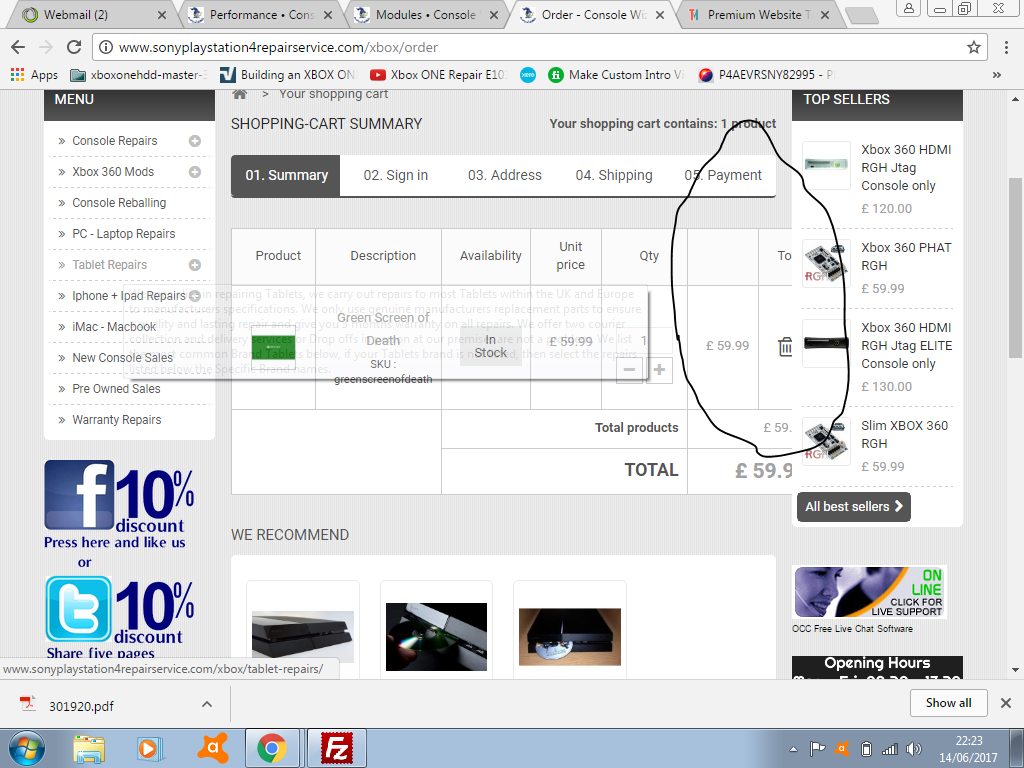Open first recommended PS4 console thumbnail
Image resolution: width=1024 pixels, height=768 pixels.
click(x=303, y=637)
